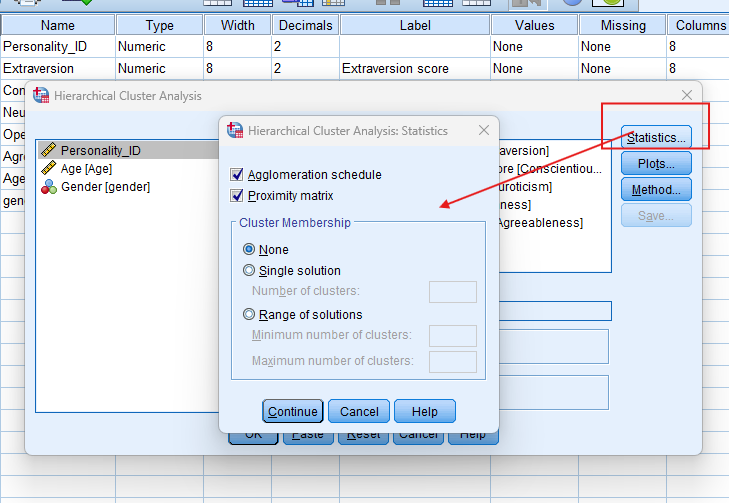The image size is (729, 503).
Task: Click the Statistics... button
Action: (x=656, y=138)
